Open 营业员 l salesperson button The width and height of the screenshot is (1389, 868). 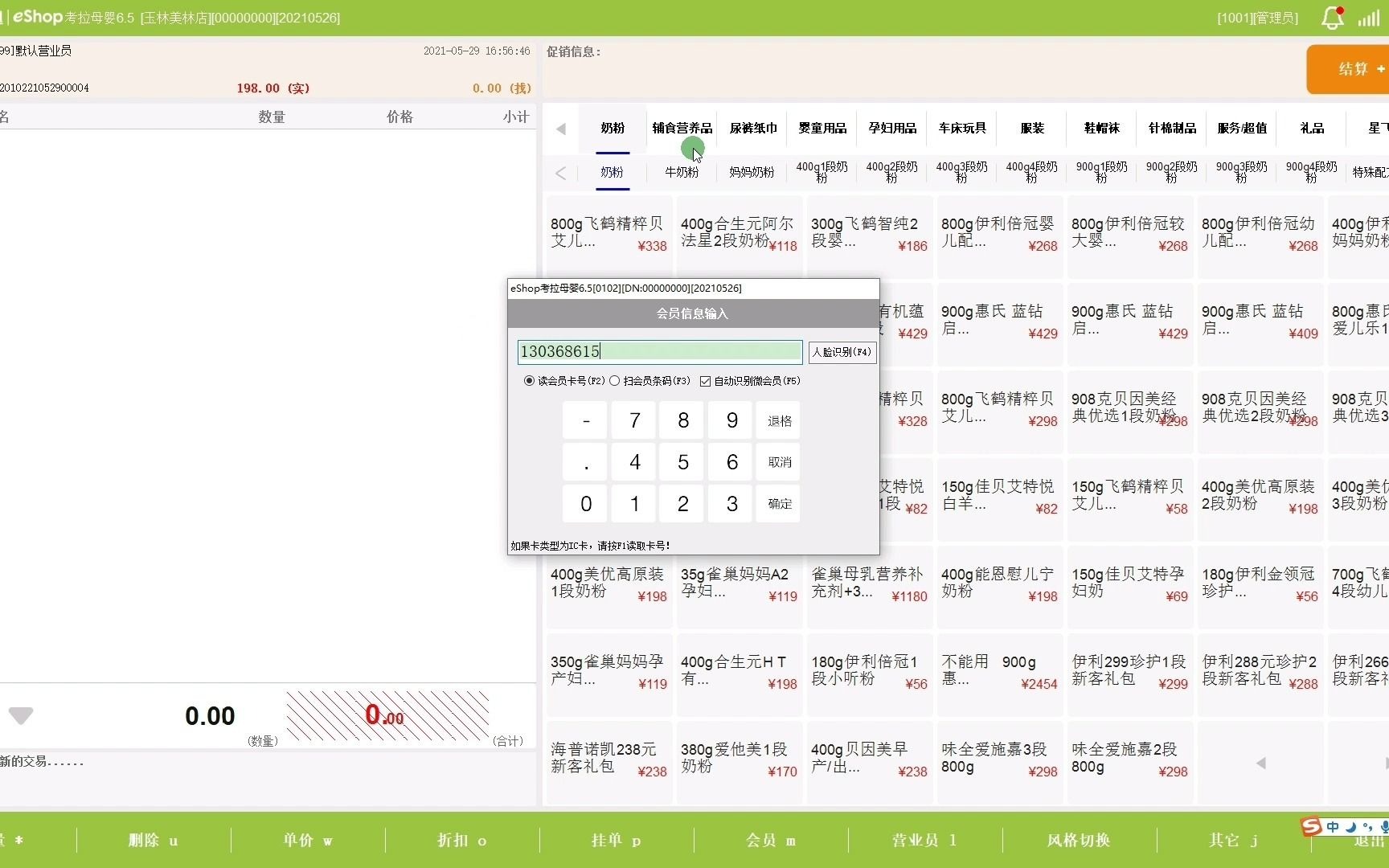point(925,840)
